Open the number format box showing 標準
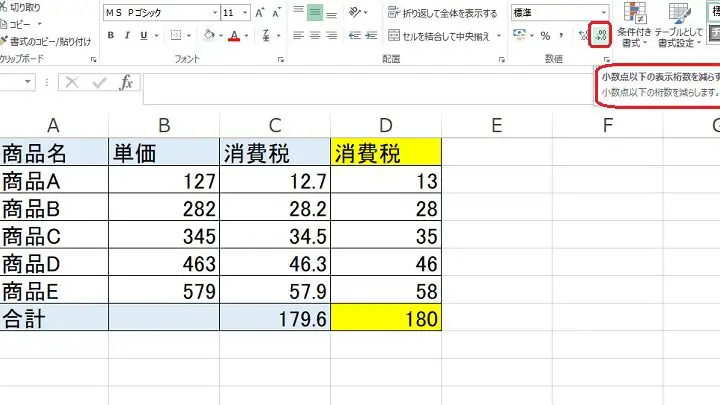Image resolution: width=720 pixels, height=405 pixels. click(x=559, y=13)
